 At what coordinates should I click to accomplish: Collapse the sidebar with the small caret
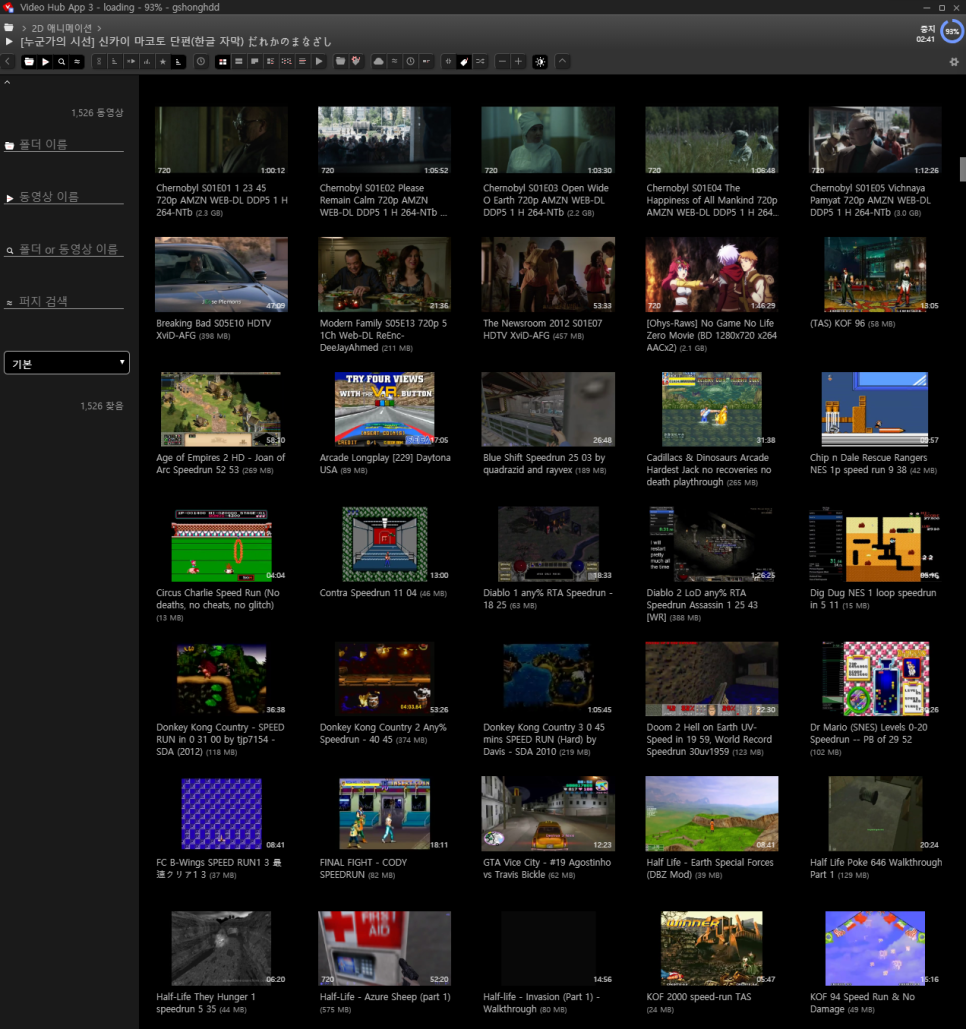pos(7,83)
